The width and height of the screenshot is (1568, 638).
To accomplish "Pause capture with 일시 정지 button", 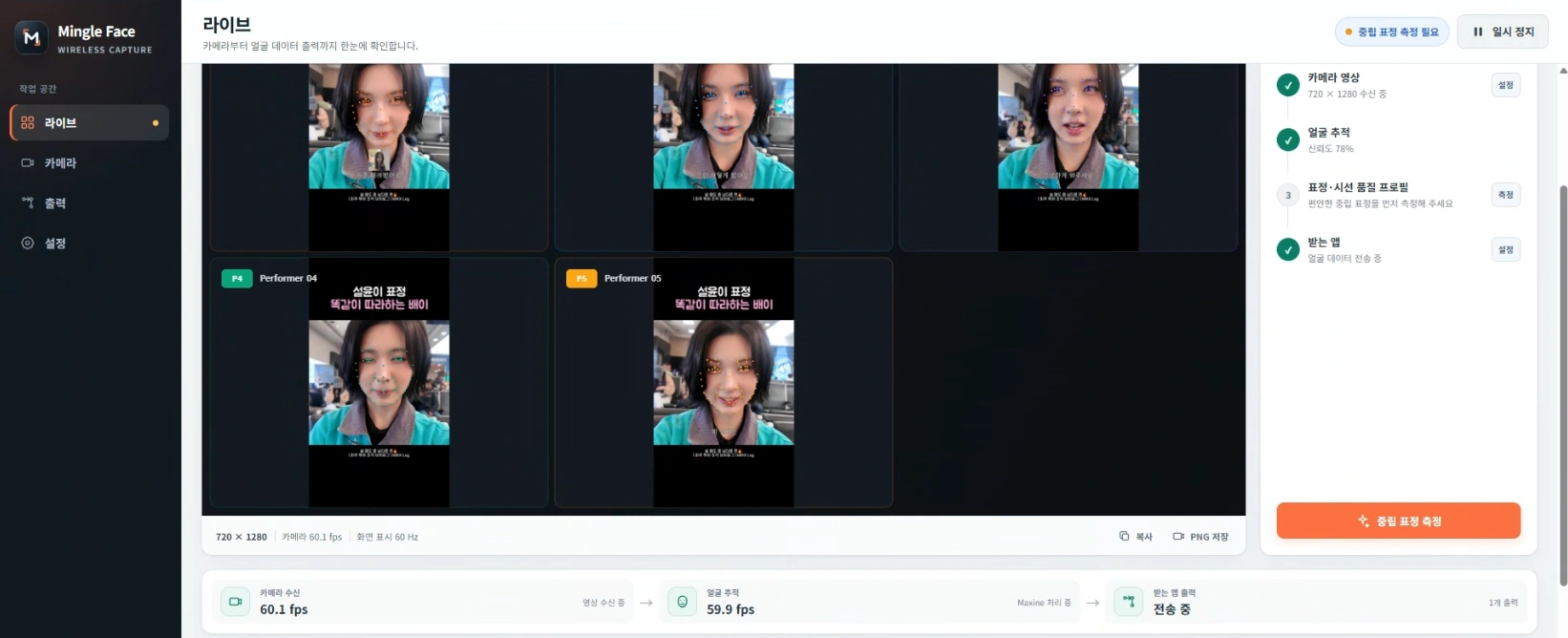I will click(x=1503, y=32).
